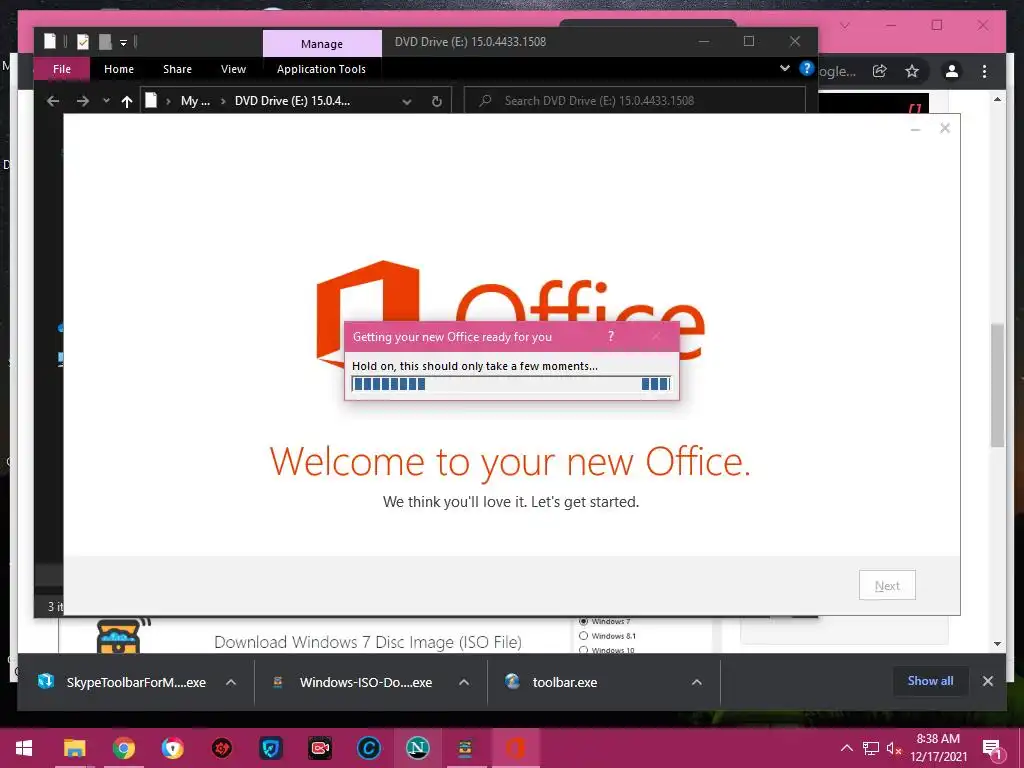Click the Download Windows 7 Disc Image heading
1024x768 pixels.
(x=368, y=642)
